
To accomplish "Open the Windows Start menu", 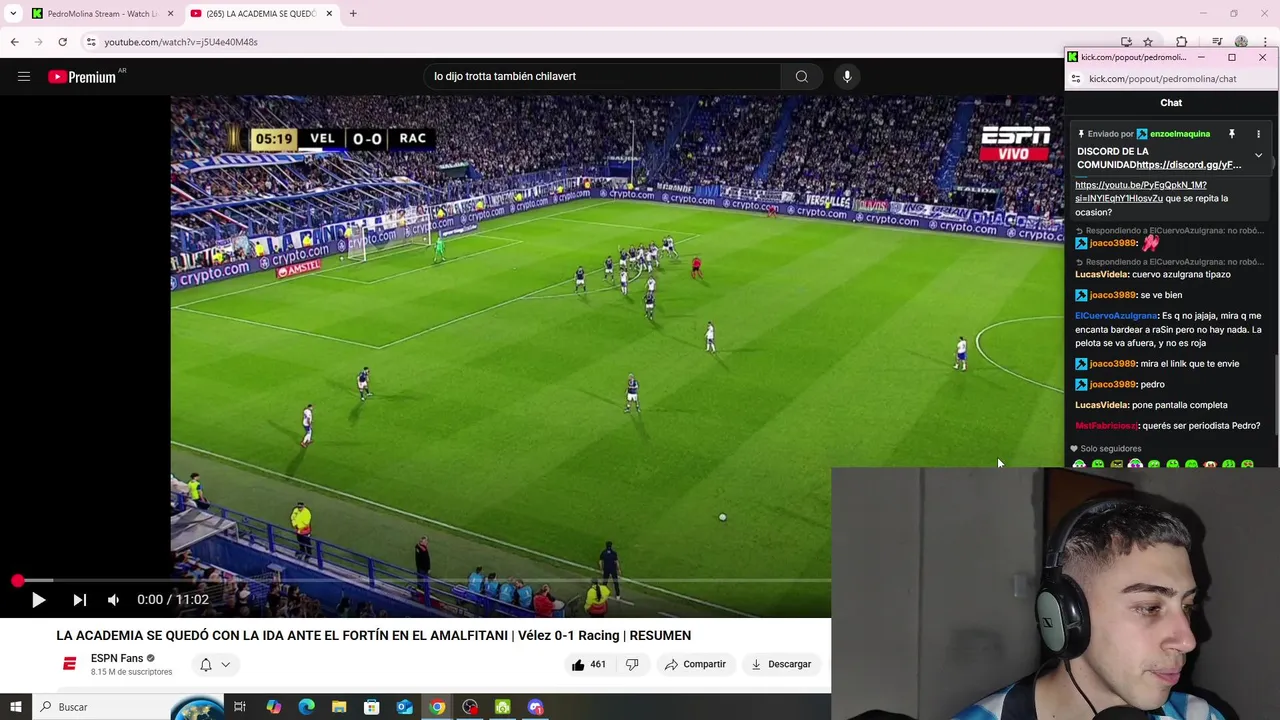I will coord(15,707).
